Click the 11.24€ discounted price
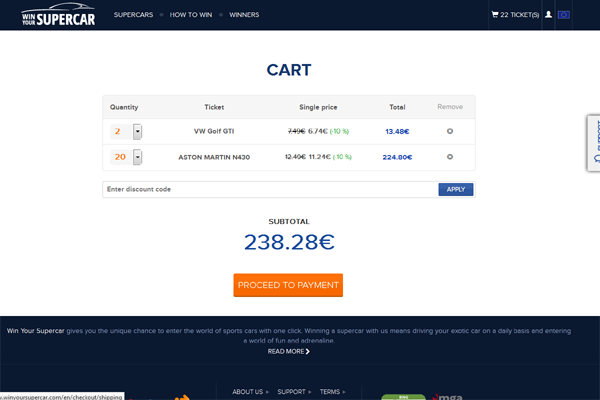 [x=320, y=157]
